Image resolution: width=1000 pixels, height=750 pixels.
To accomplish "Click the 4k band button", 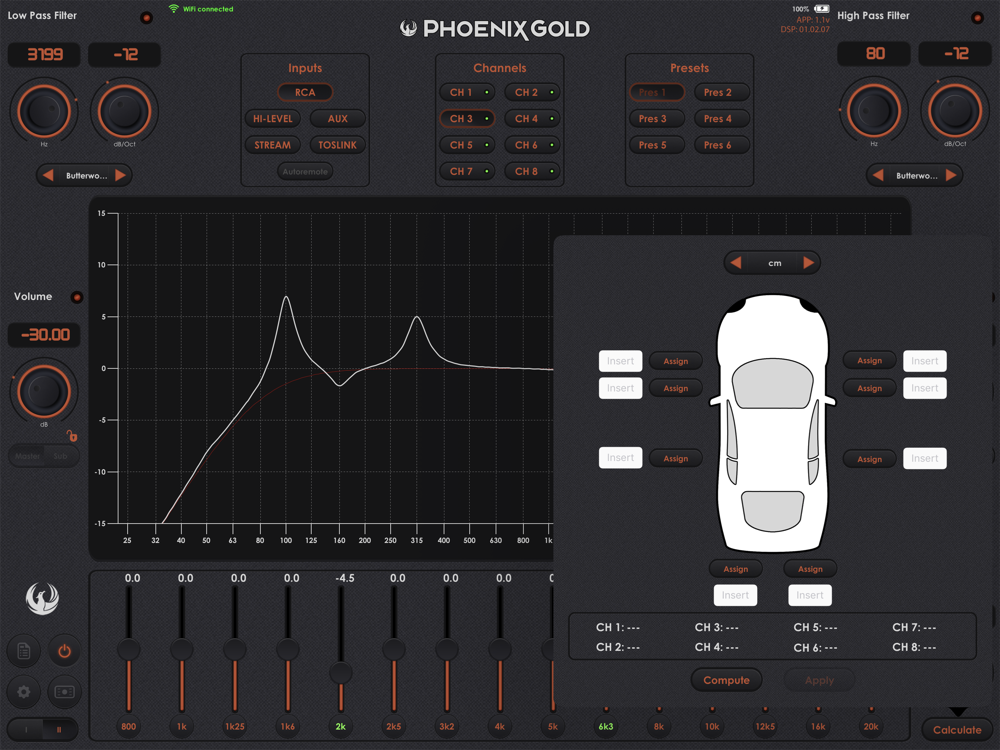I will point(499,726).
